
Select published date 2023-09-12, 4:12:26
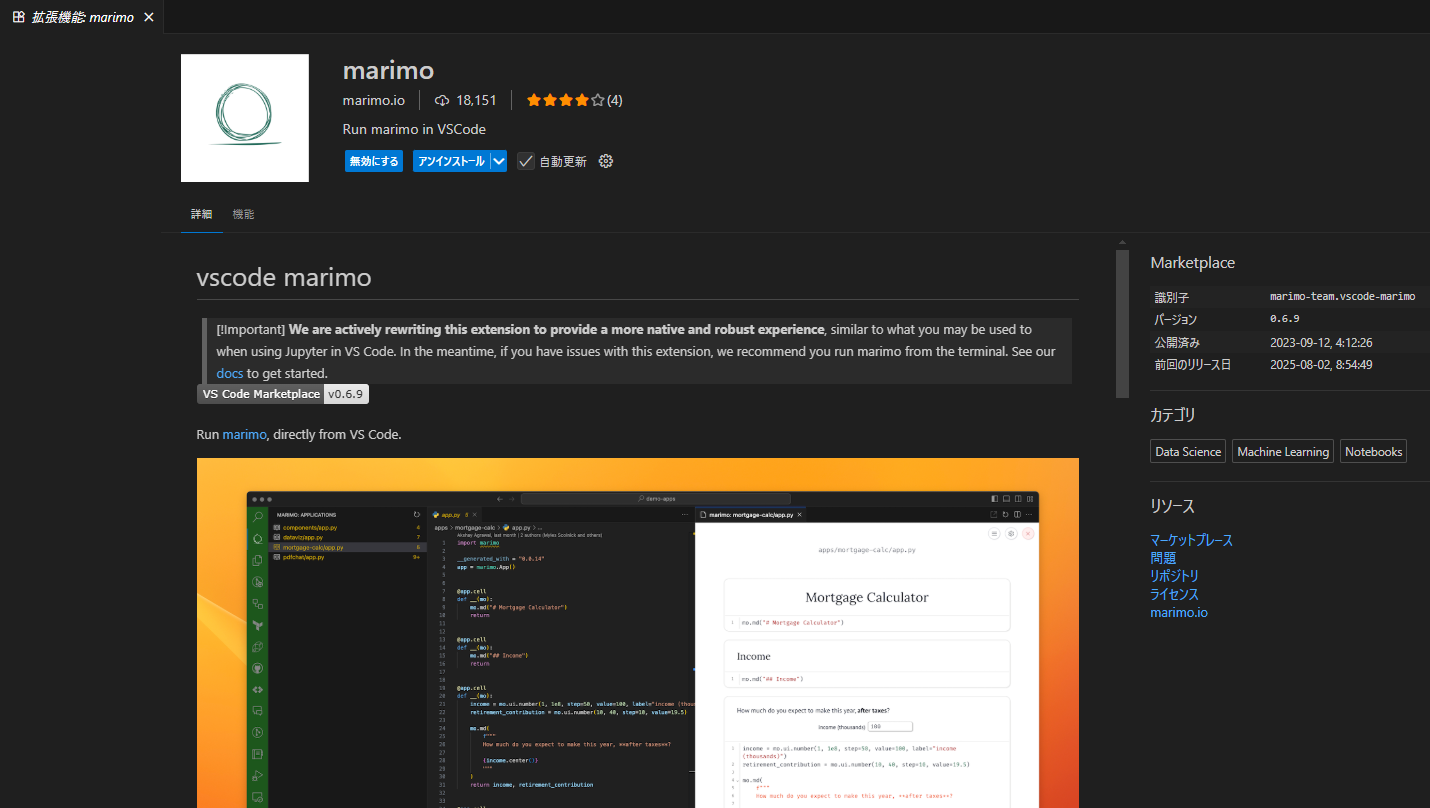click(1321, 342)
